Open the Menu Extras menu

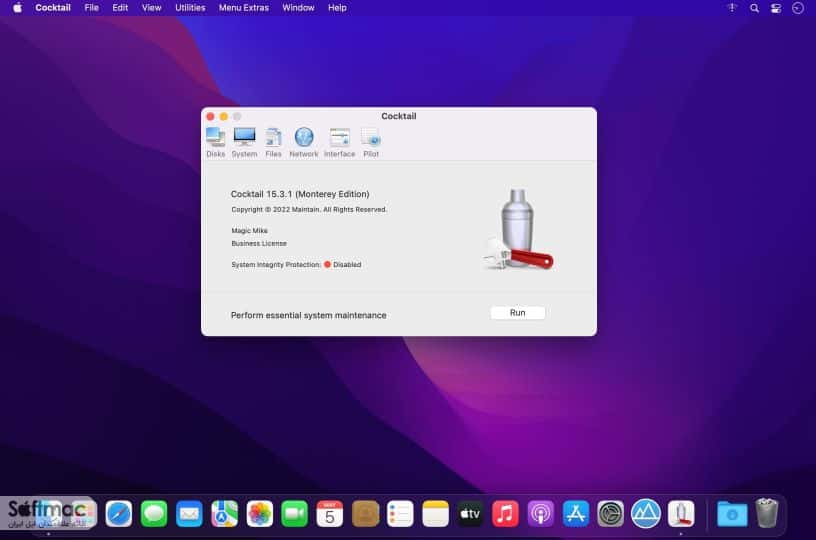[244, 8]
